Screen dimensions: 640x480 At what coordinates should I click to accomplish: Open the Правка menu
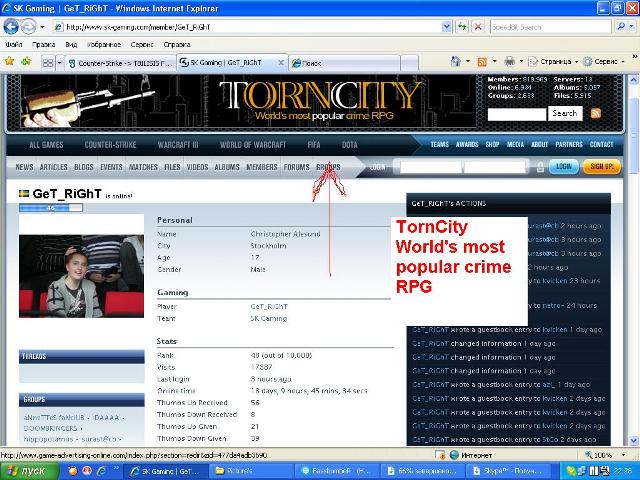click(x=43, y=44)
